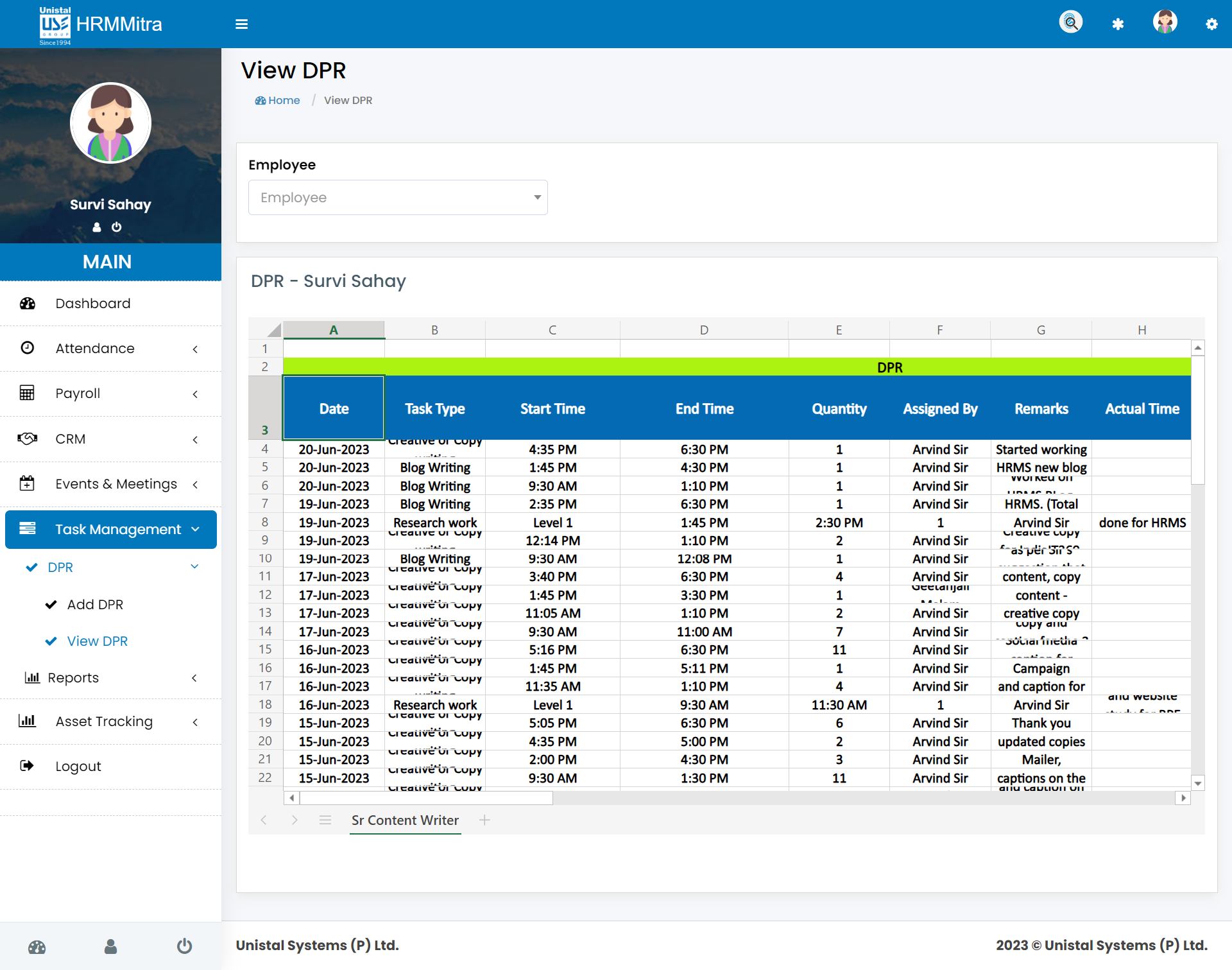This screenshot has height=970, width=1232.
Task: Open Add DPR page
Action: click(x=95, y=605)
